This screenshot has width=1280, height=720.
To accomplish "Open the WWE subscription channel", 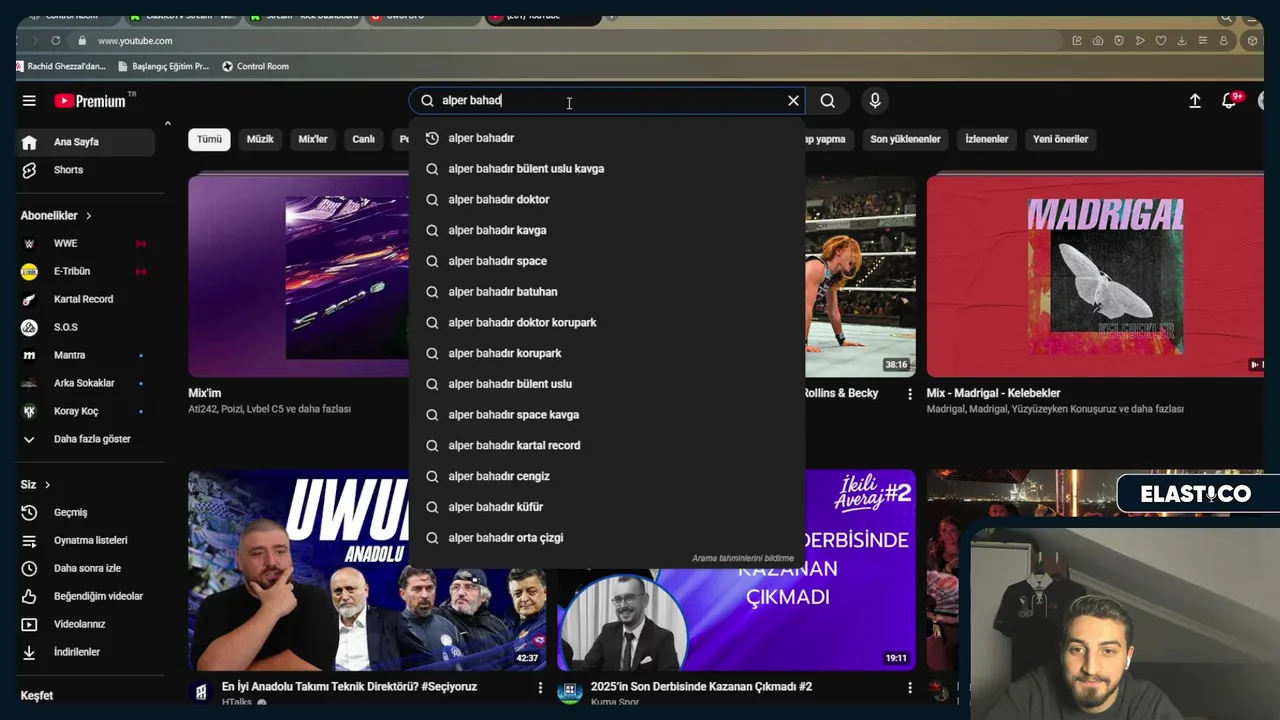I will (87, 244).
